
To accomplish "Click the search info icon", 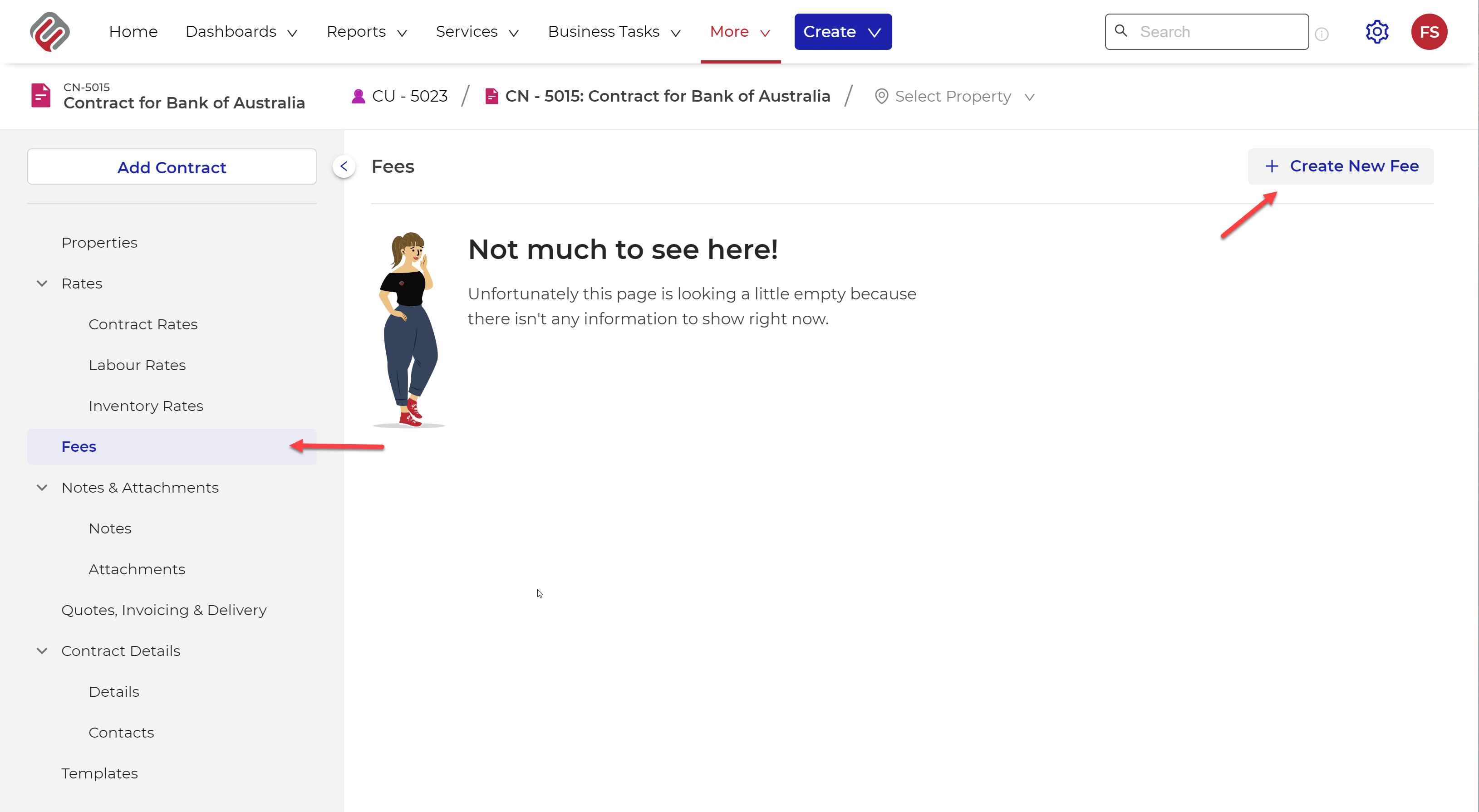I will point(1322,34).
